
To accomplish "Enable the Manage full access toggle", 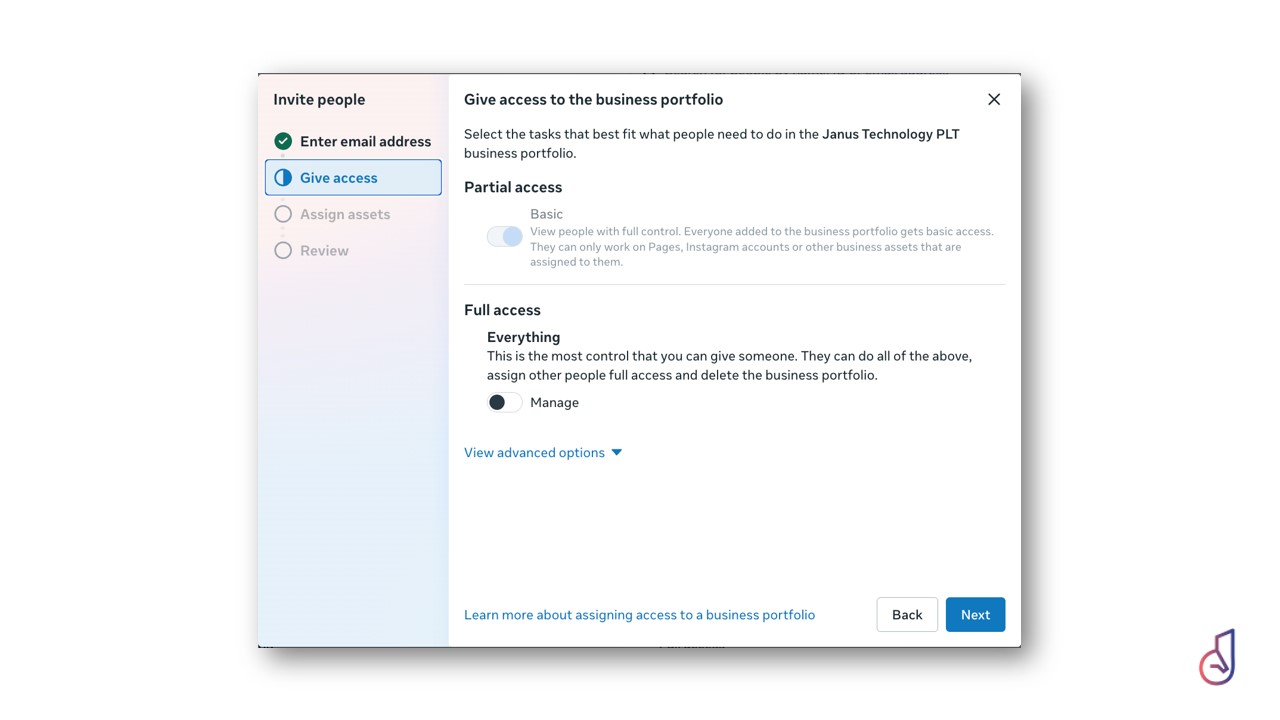I will click(505, 402).
